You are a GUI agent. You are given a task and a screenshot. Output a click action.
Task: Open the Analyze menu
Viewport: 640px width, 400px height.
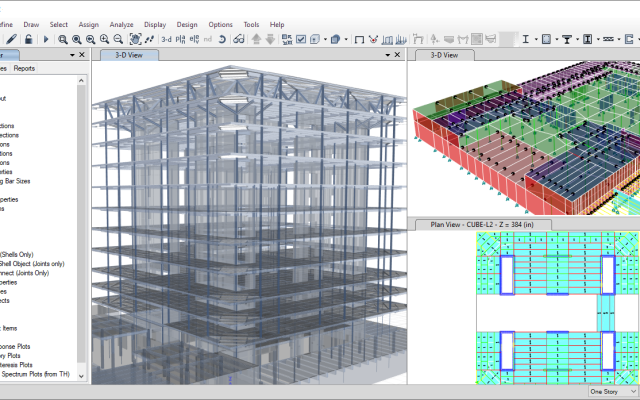120,23
